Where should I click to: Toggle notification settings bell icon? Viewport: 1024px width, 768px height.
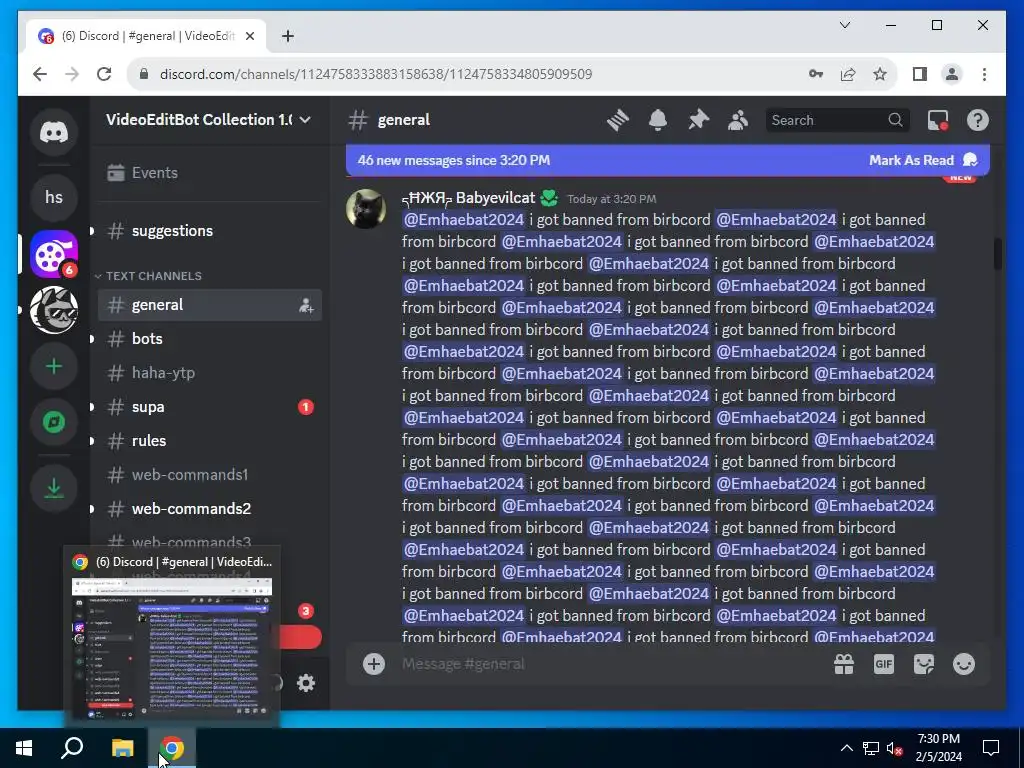658,120
